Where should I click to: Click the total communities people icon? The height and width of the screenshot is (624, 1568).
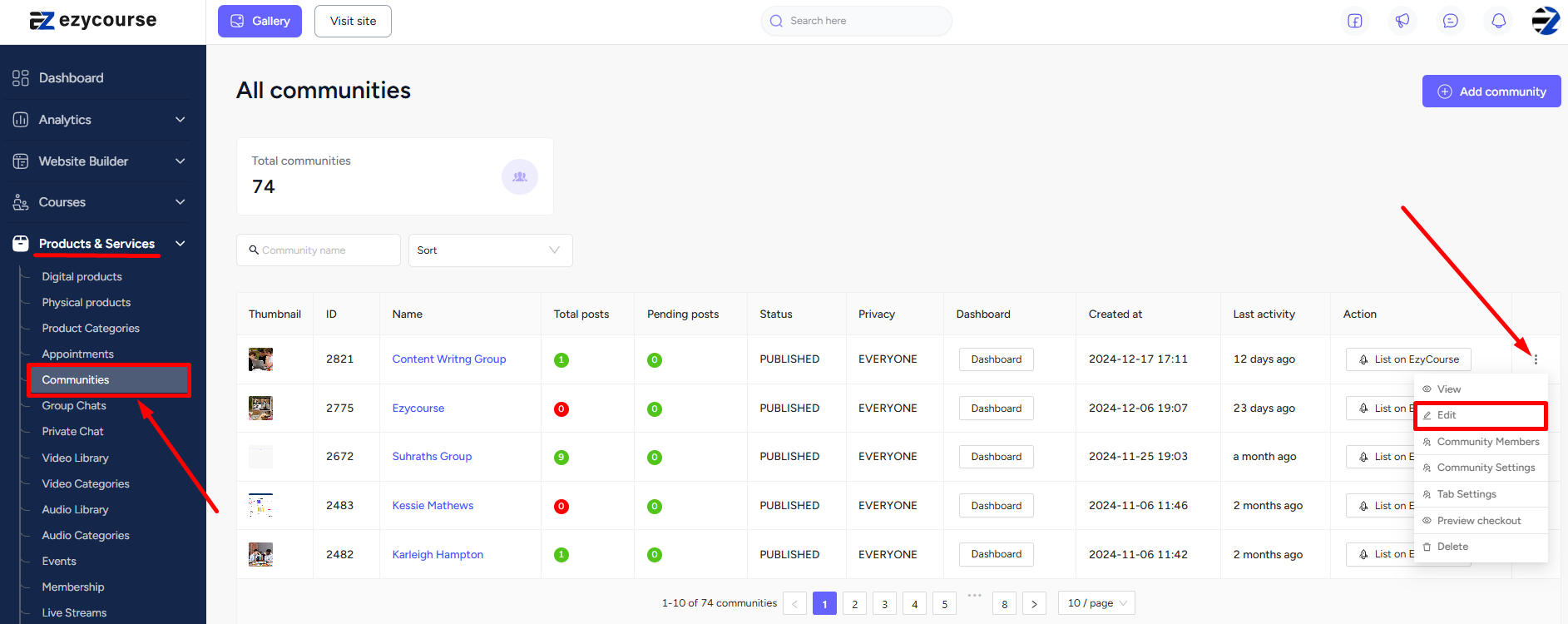[520, 176]
